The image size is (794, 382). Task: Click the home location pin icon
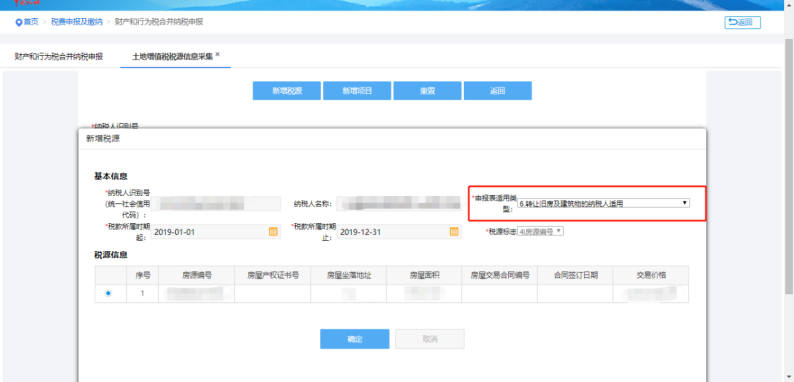(19, 22)
